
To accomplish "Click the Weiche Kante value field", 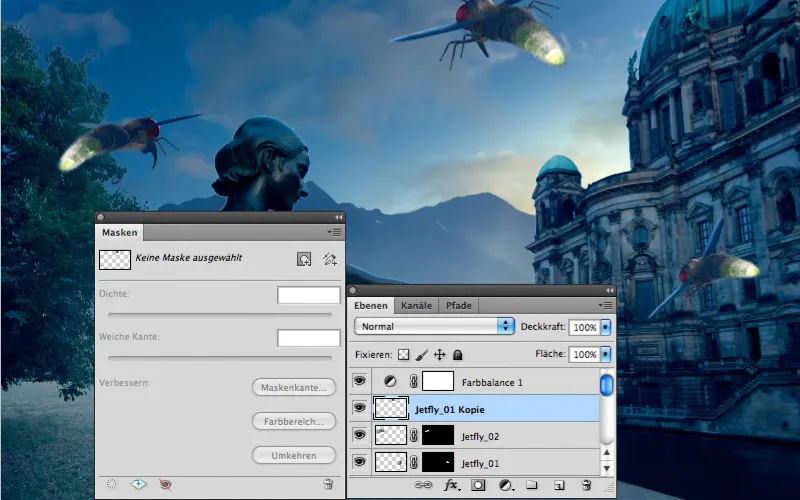I will tap(309, 338).
